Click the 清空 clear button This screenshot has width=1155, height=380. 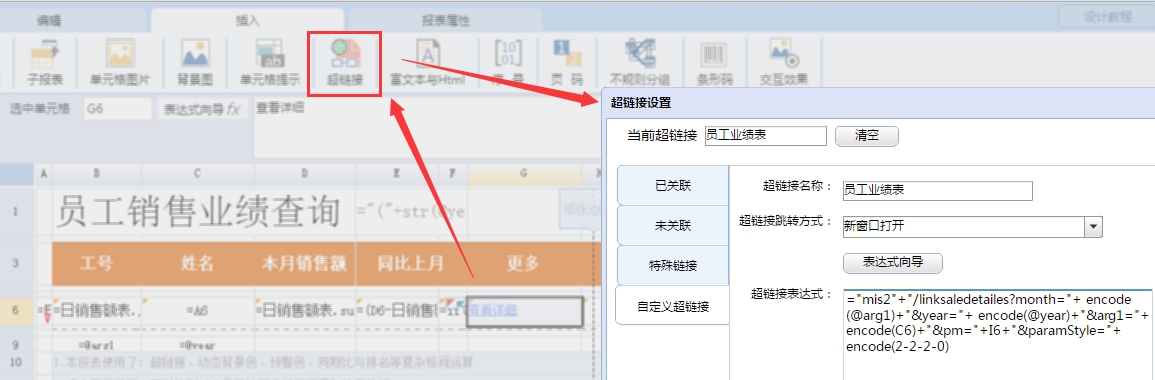click(x=866, y=136)
